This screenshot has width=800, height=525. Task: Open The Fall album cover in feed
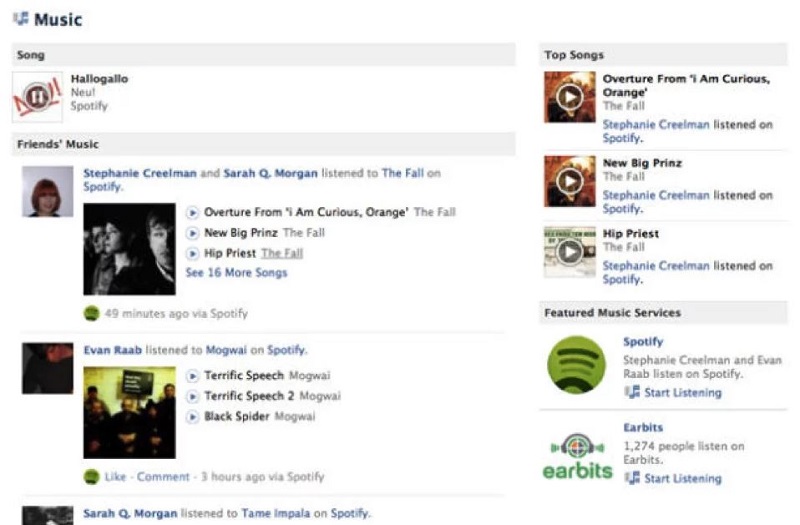130,249
